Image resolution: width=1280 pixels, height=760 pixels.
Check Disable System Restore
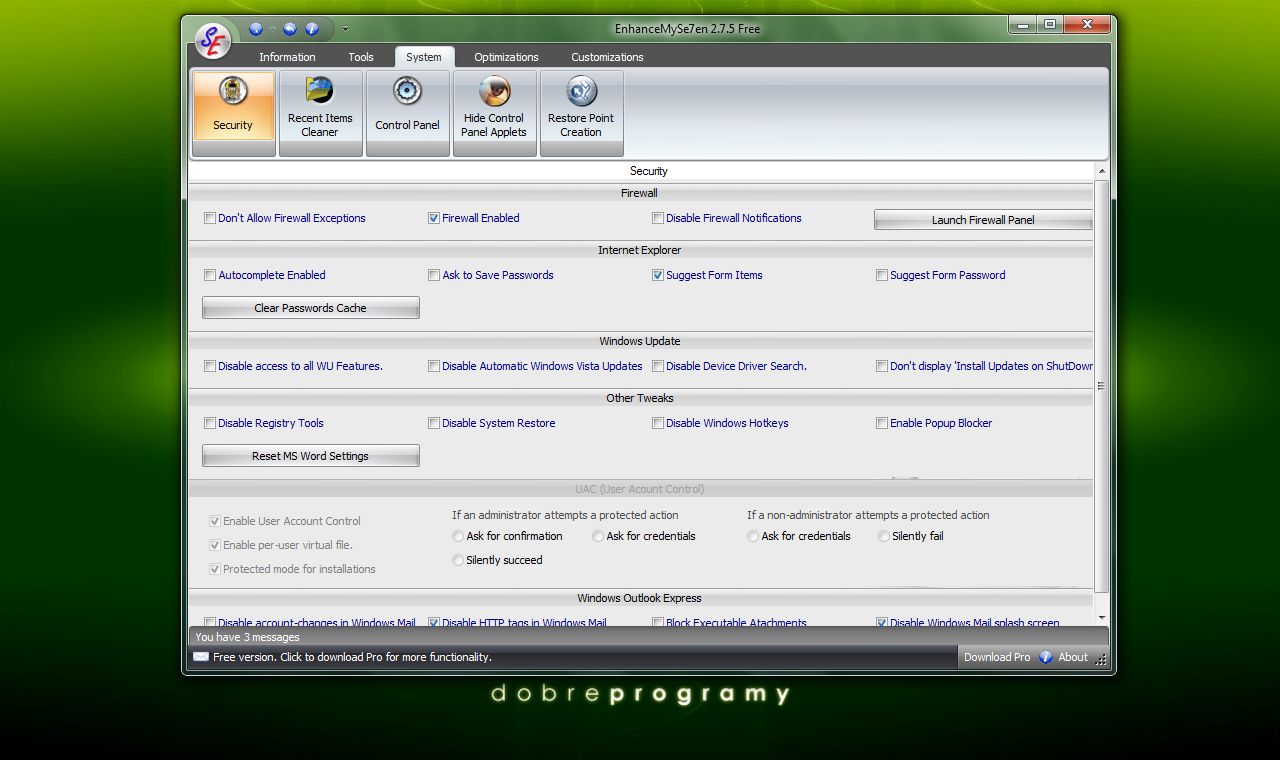(x=434, y=423)
